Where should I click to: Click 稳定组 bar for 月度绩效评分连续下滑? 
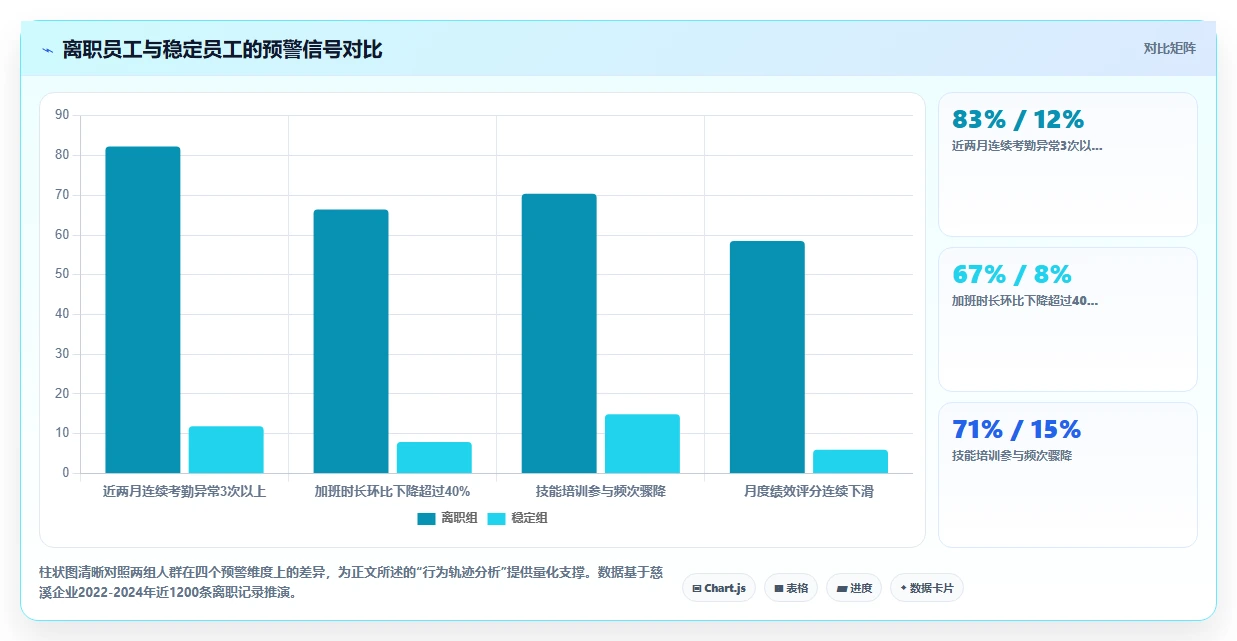[x=850, y=462]
